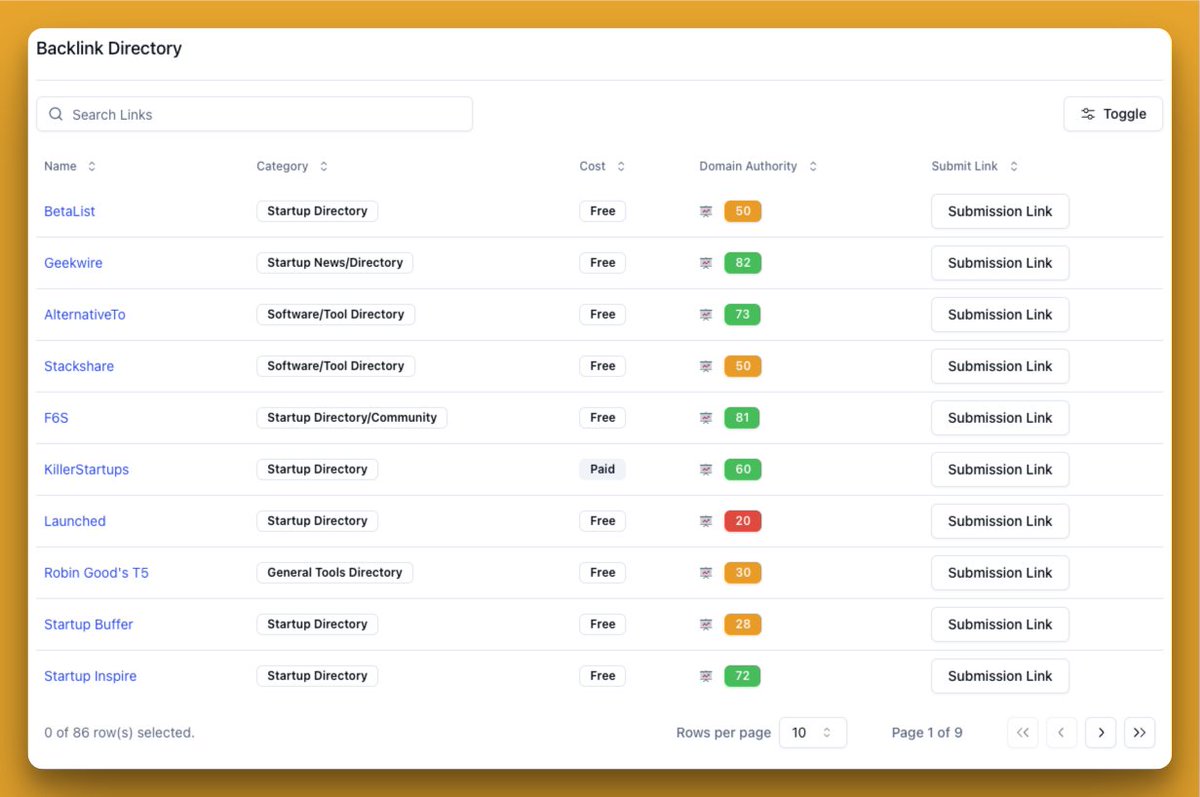Click the Moz icon in the Startup Buffer row
Viewport: 1200px width, 797px height.
(x=706, y=624)
